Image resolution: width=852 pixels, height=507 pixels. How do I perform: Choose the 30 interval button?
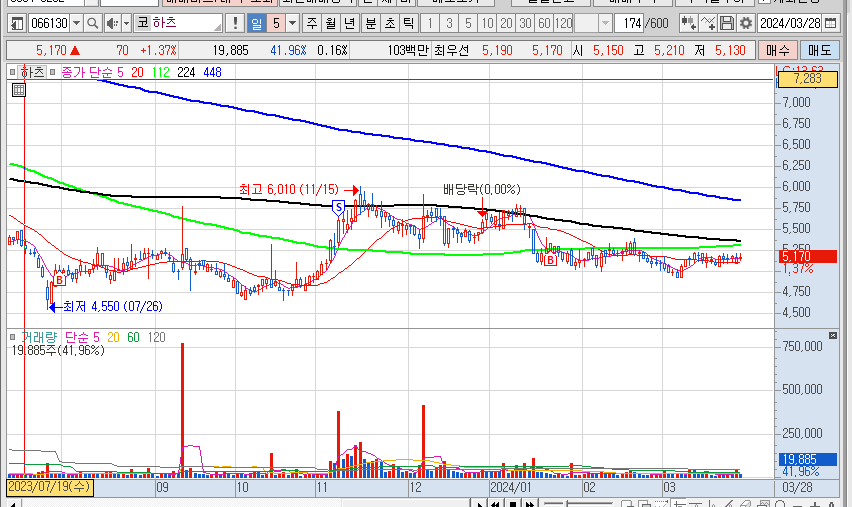coord(525,23)
